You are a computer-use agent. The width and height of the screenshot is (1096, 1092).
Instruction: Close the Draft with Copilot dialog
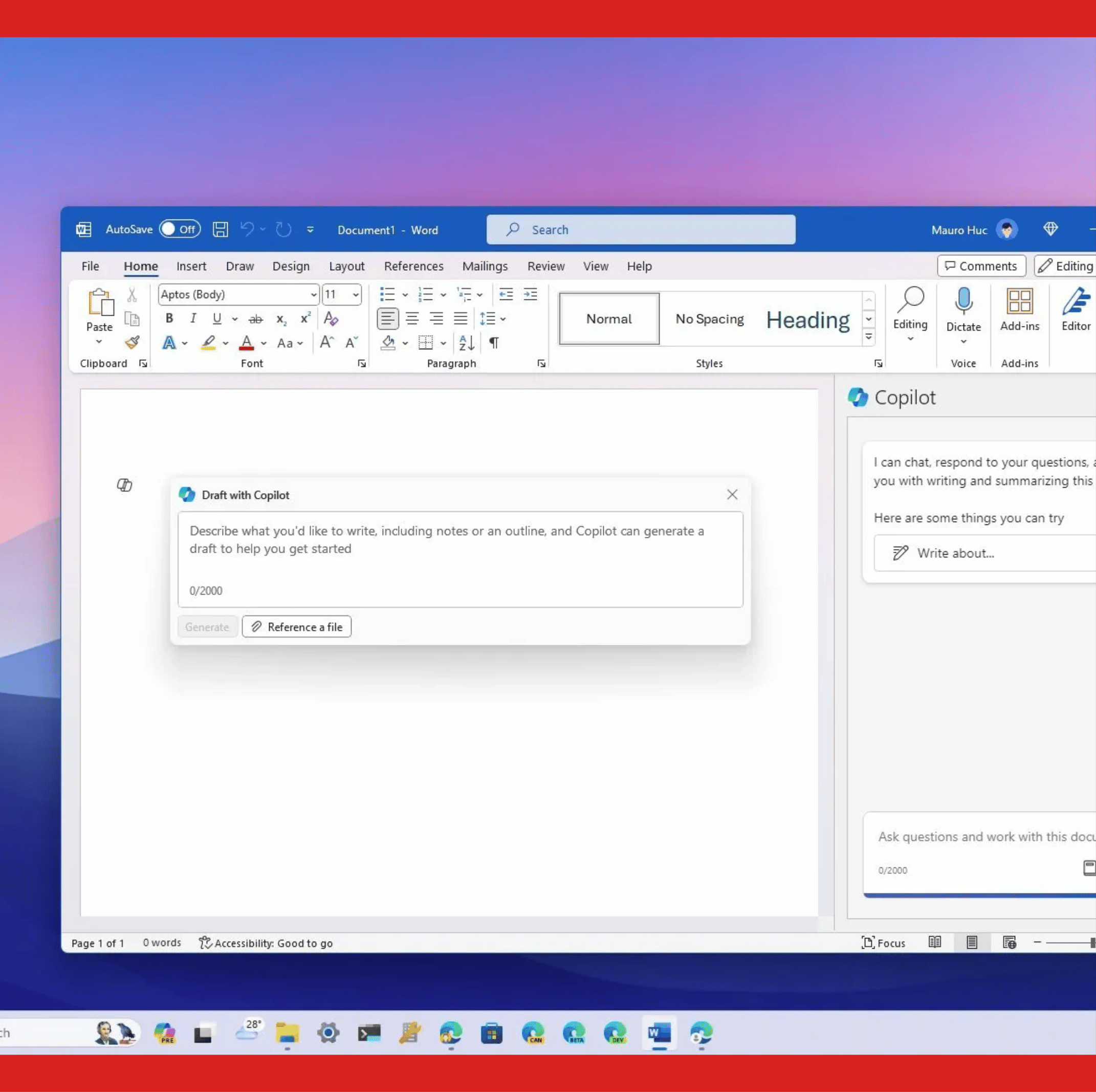pyautogui.click(x=732, y=495)
